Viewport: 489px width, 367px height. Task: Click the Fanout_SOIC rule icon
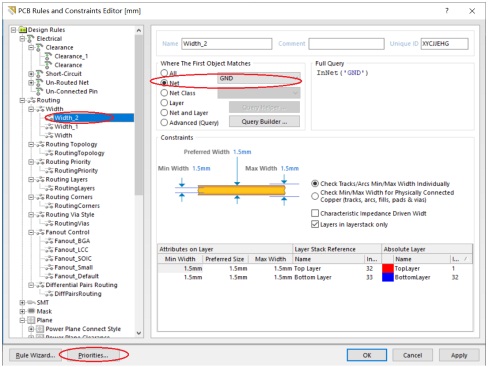coord(49,259)
